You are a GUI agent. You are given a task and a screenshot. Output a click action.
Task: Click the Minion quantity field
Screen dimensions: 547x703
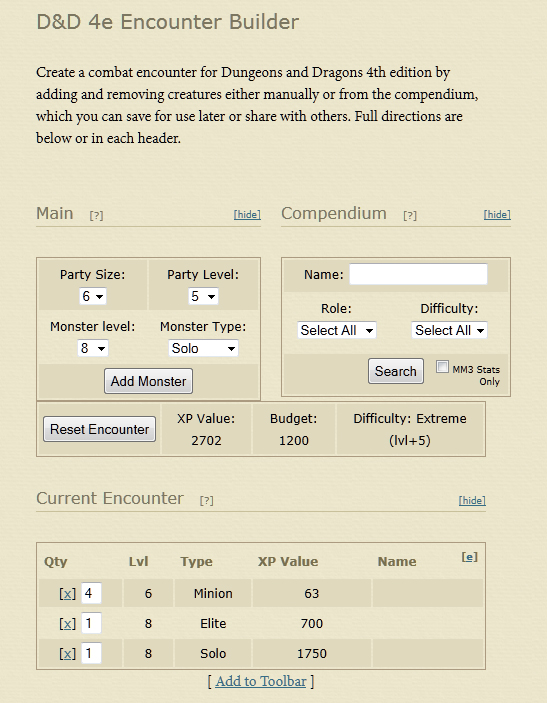point(91,593)
